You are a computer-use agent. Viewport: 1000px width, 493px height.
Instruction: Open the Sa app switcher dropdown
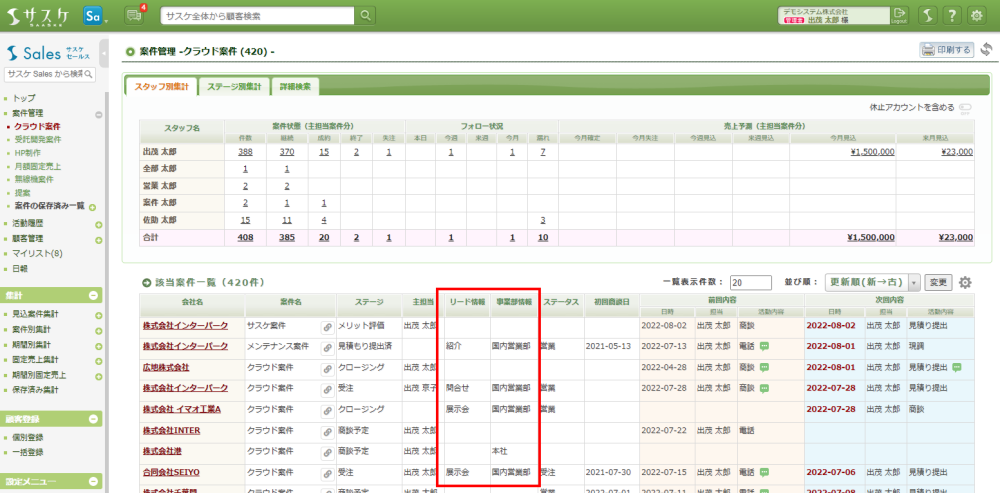coord(96,15)
